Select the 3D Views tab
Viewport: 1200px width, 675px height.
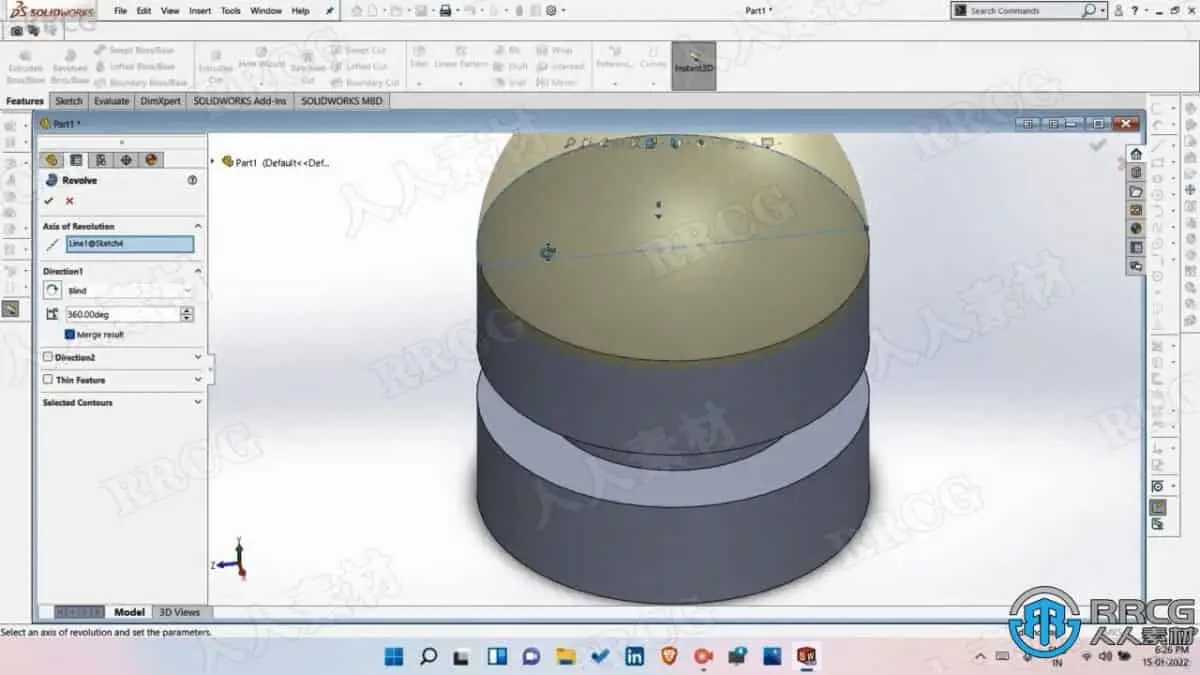180,612
